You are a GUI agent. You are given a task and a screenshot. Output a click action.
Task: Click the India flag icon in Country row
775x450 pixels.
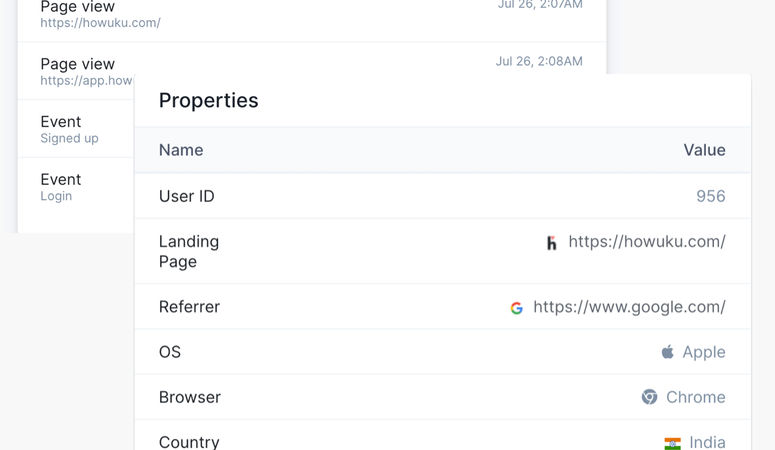(x=672, y=443)
